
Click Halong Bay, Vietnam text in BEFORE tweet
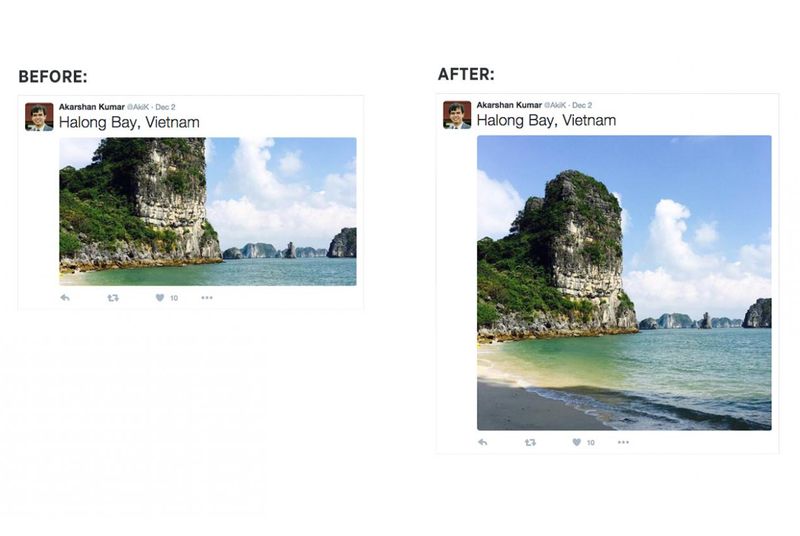(x=129, y=122)
